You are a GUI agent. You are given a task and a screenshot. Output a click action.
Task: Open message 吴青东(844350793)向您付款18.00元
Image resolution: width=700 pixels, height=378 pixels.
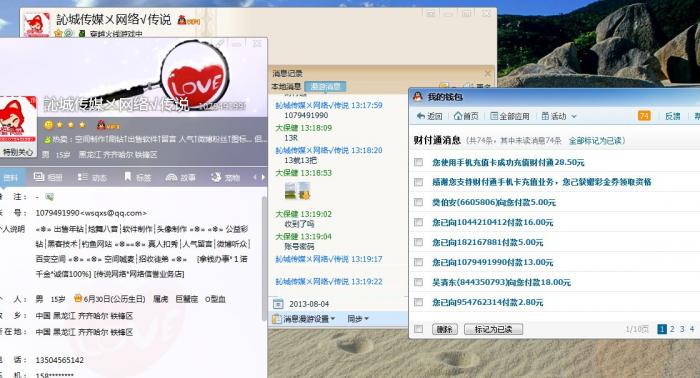point(501,282)
